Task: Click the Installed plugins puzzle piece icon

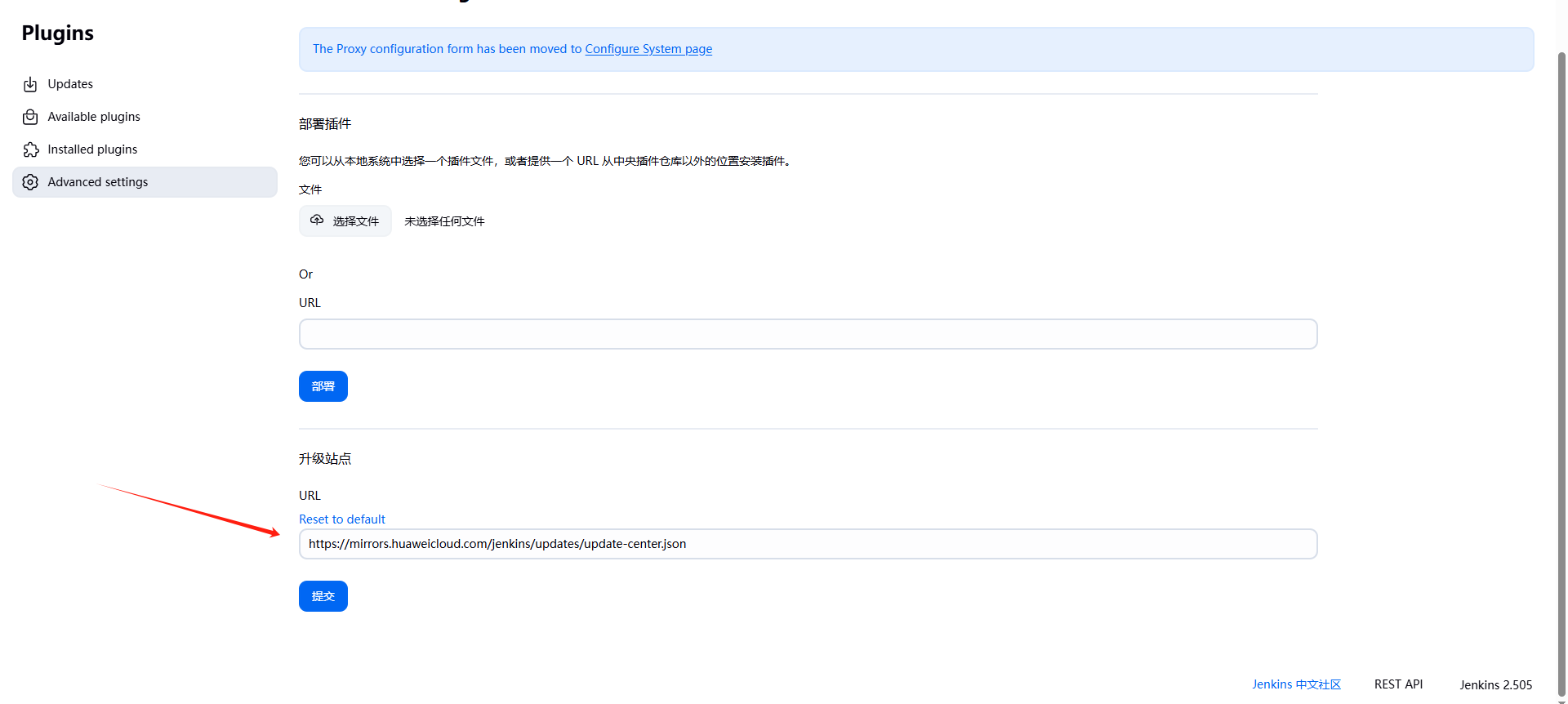Action: 30,149
